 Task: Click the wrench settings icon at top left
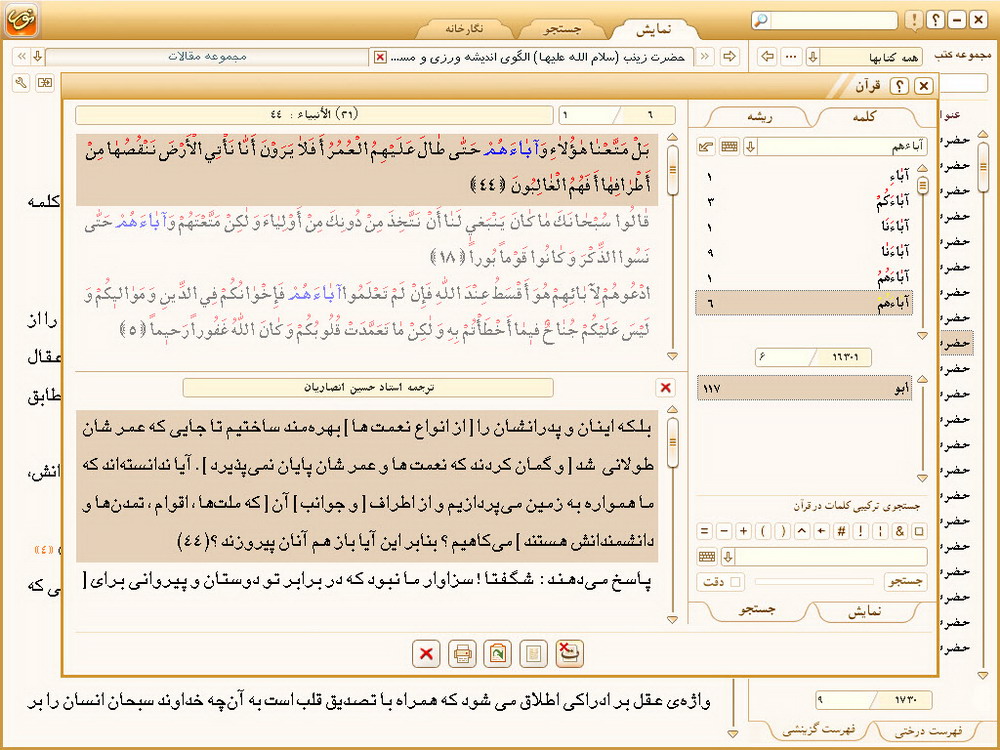(22, 82)
